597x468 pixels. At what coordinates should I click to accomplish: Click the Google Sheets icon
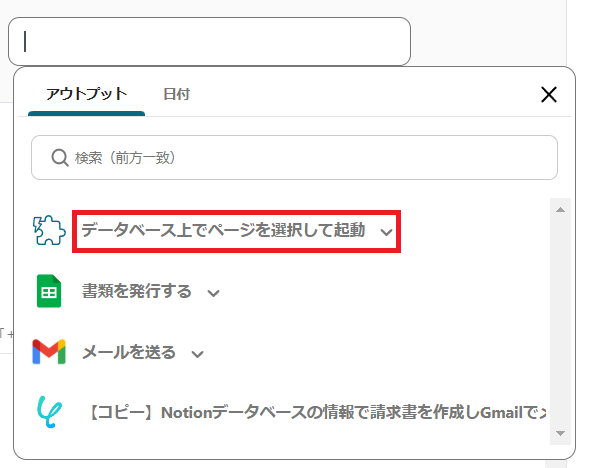49,291
